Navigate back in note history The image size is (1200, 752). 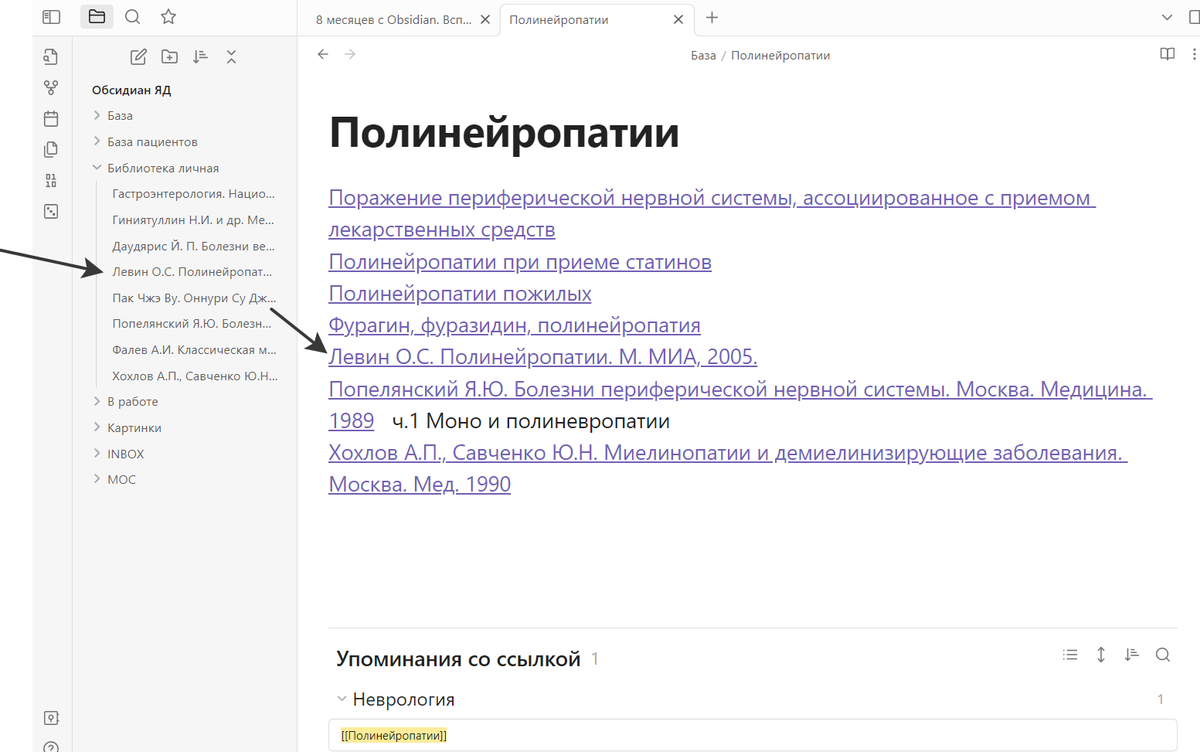pyautogui.click(x=322, y=55)
